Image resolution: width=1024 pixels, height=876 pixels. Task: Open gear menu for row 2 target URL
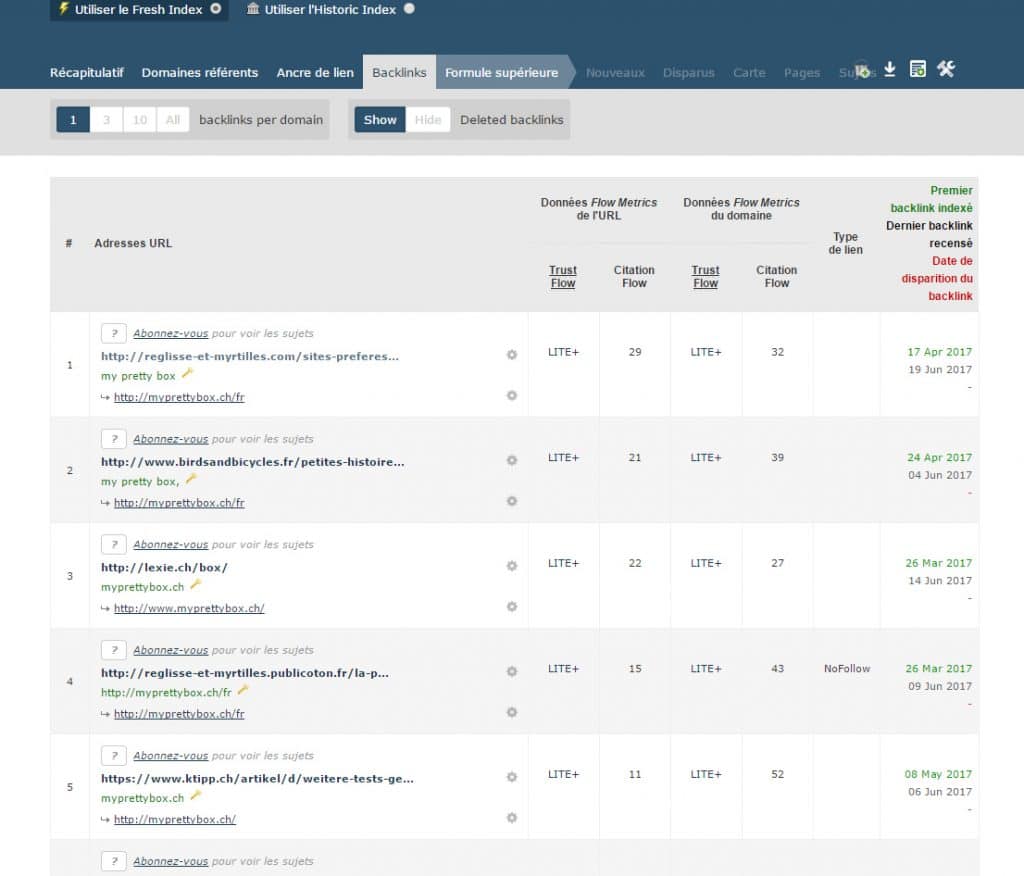click(512, 501)
